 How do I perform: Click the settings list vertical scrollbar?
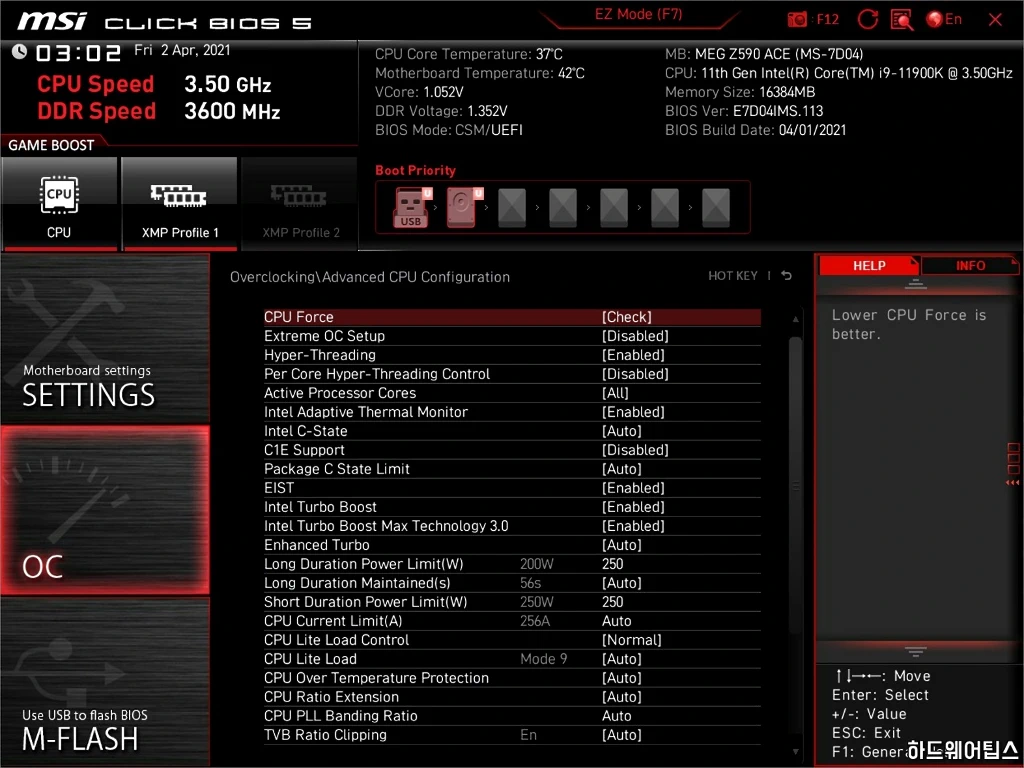point(795,480)
